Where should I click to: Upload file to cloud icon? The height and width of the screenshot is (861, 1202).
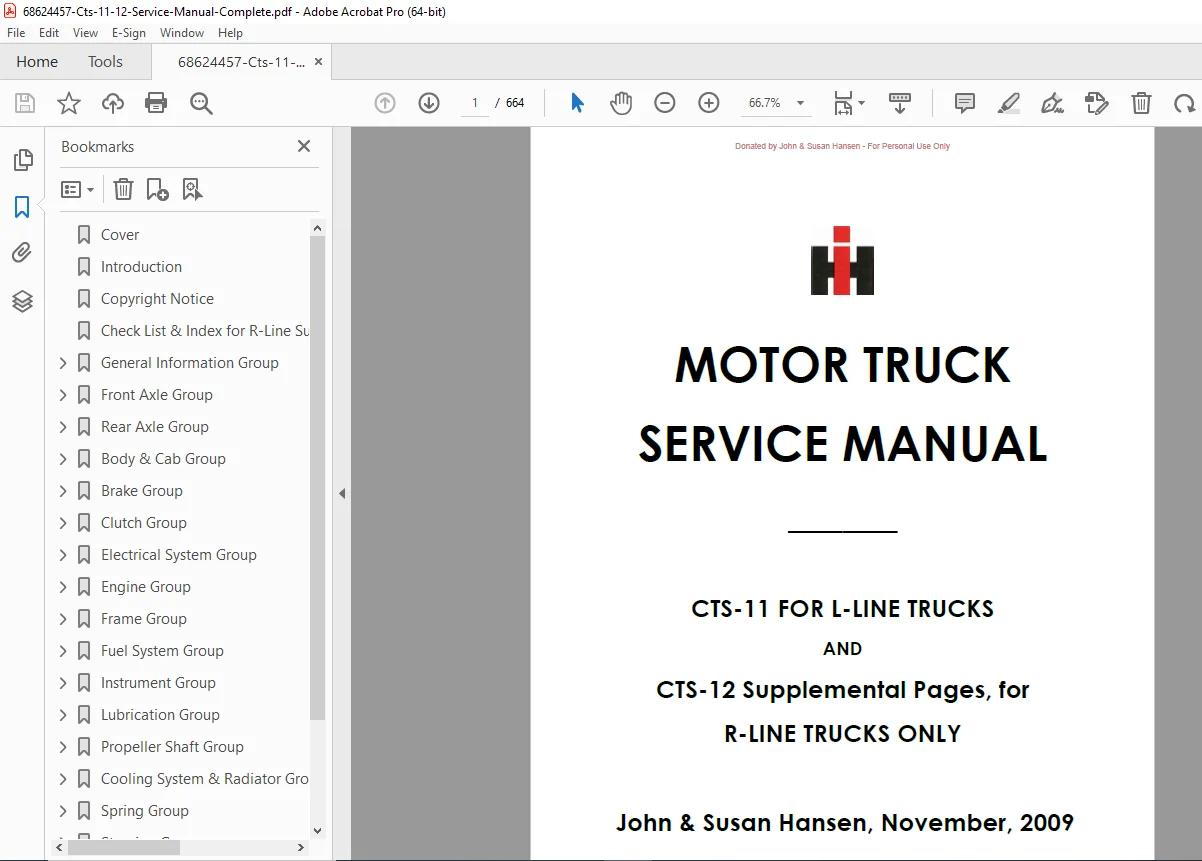113,103
